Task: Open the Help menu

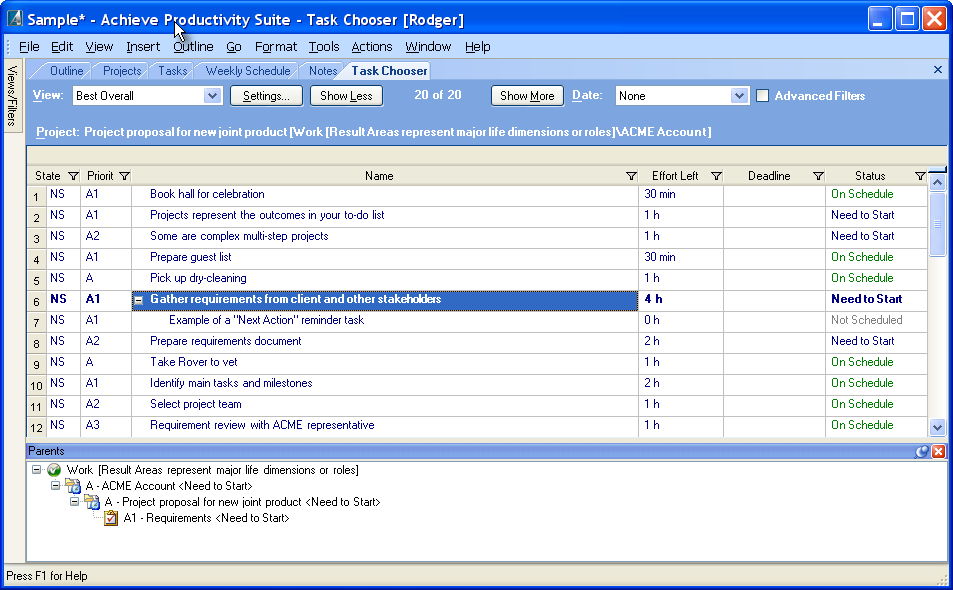Action: (478, 47)
